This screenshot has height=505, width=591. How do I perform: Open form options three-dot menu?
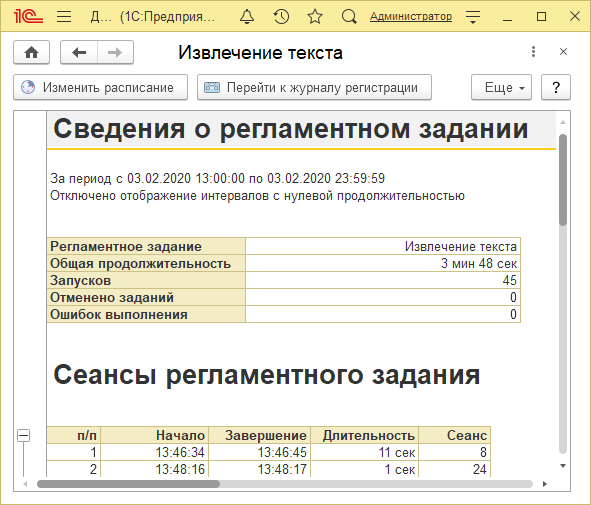click(533, 52)
